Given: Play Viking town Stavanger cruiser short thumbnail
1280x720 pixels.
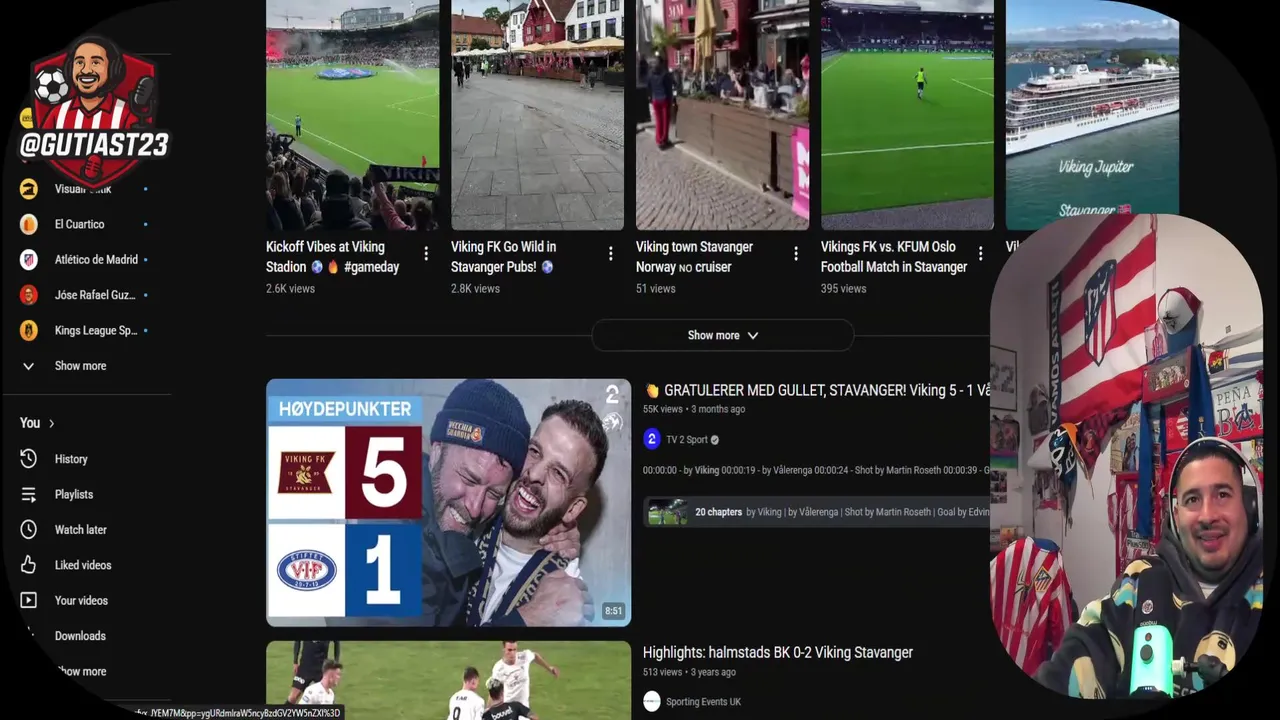Looking at the screenshot, I should pos(722,115).
